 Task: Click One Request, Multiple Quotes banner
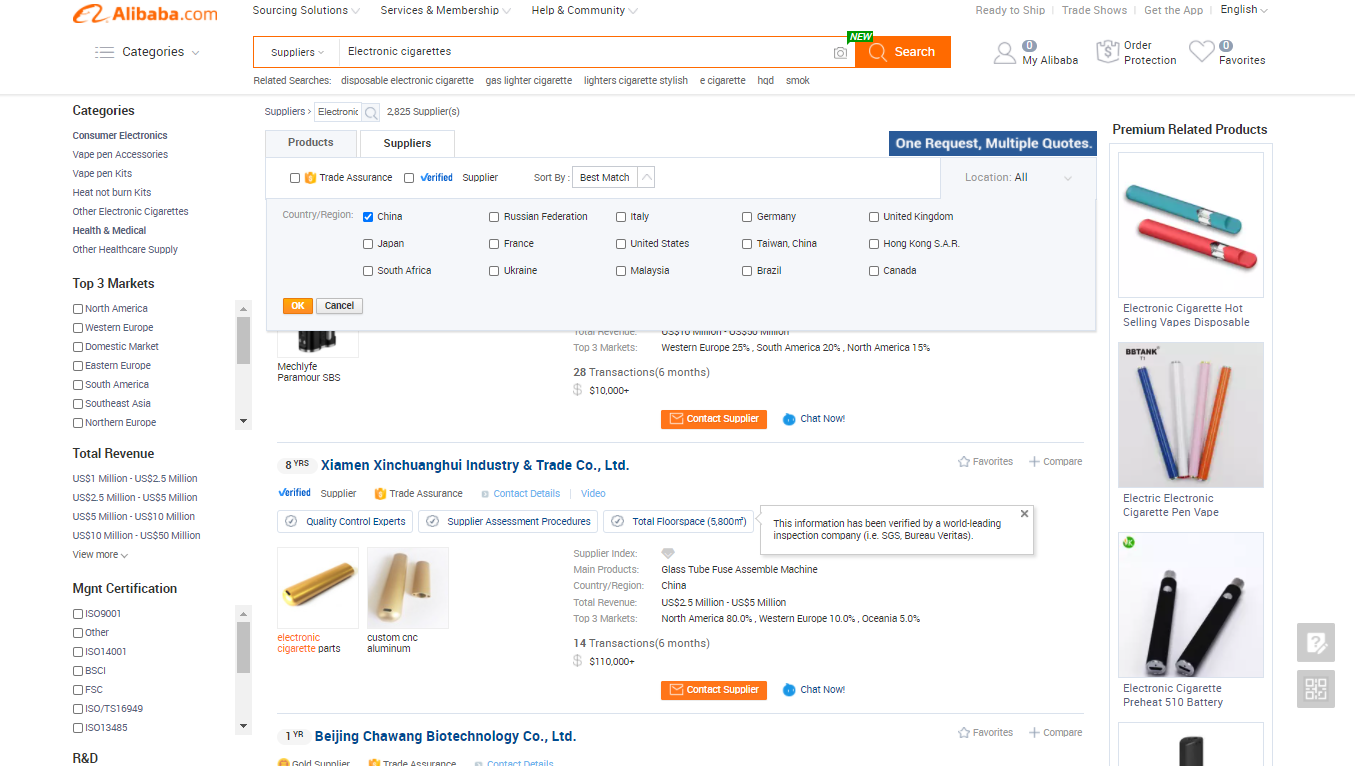[993, 144]
